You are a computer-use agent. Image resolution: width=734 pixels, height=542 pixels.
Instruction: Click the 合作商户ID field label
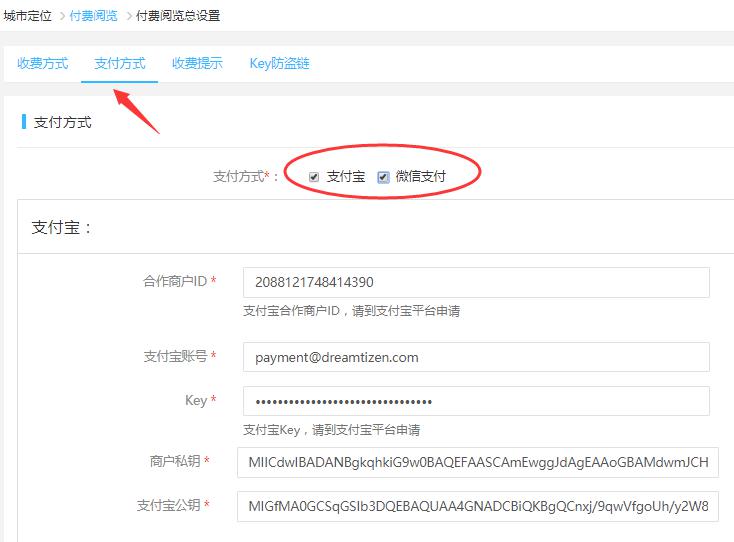coord(174,282)
